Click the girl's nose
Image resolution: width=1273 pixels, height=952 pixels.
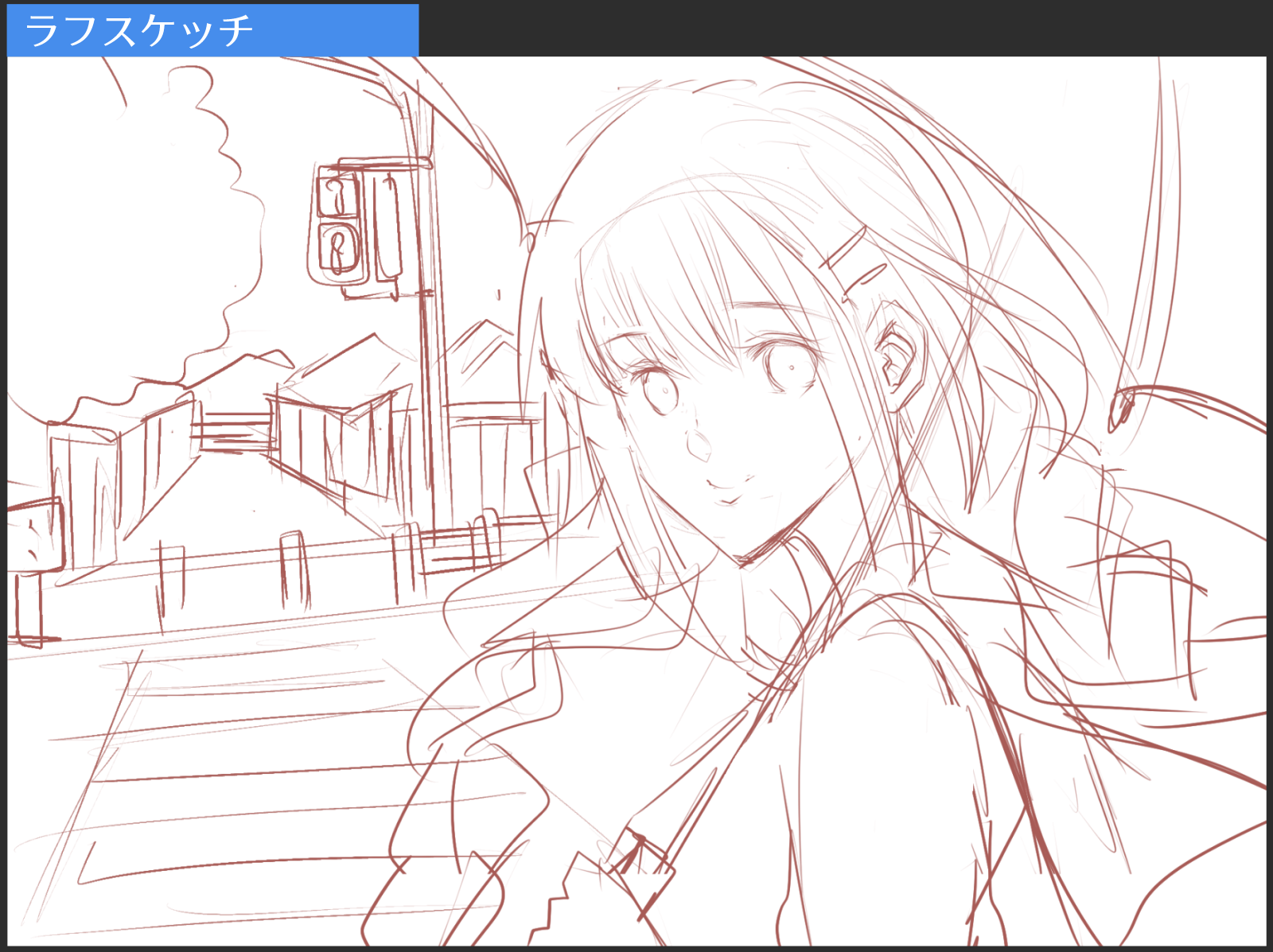(699, 447)
